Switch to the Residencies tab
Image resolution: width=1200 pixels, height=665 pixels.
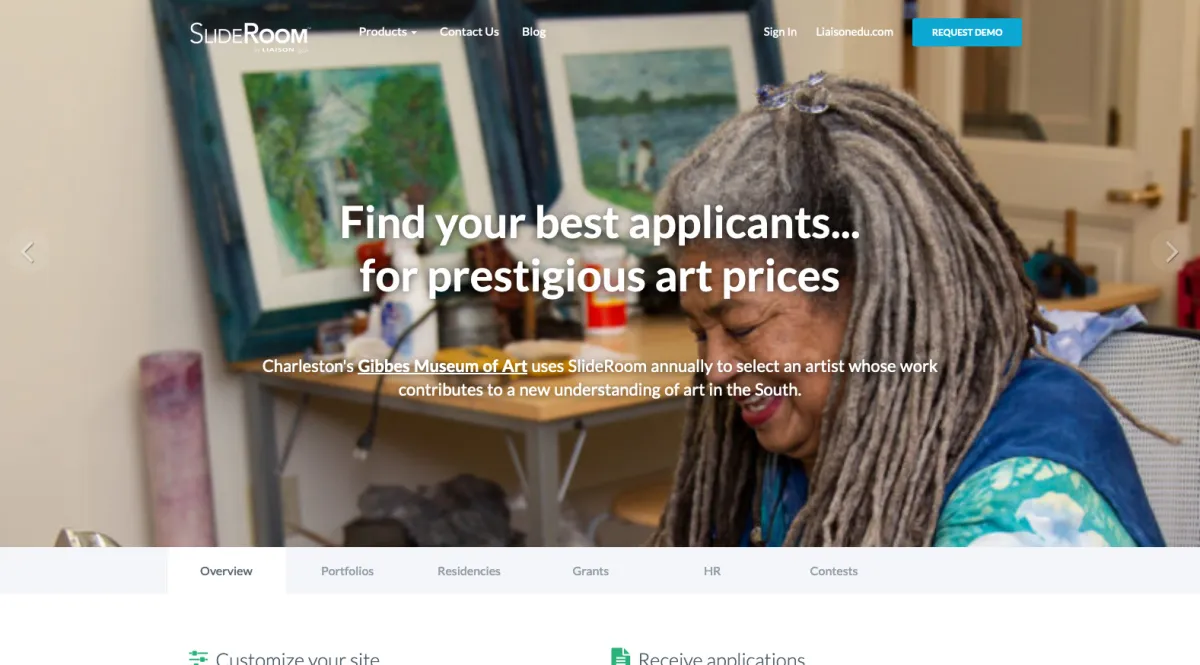click(x=469, y=571)
